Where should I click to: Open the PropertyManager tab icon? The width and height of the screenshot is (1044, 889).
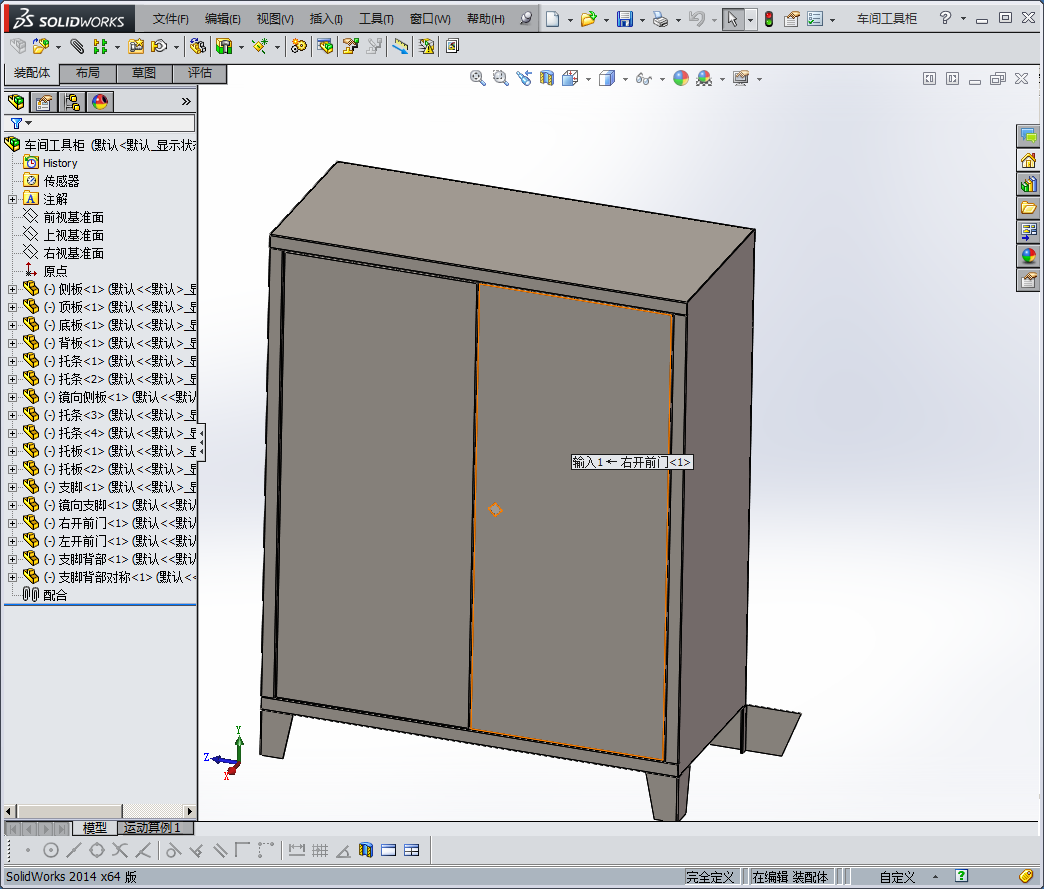coord(44,101)
